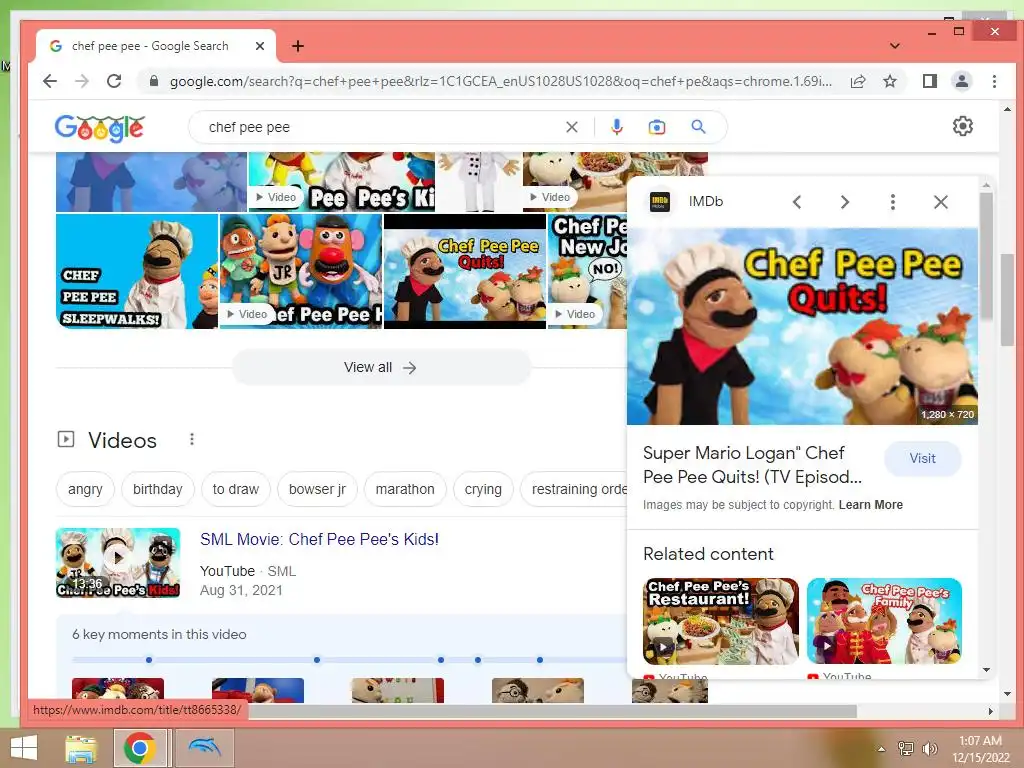Close the chef pee pee search tab
Image resolution: width=1024 pixels, height=768 pixels.
tap(260, 46)
